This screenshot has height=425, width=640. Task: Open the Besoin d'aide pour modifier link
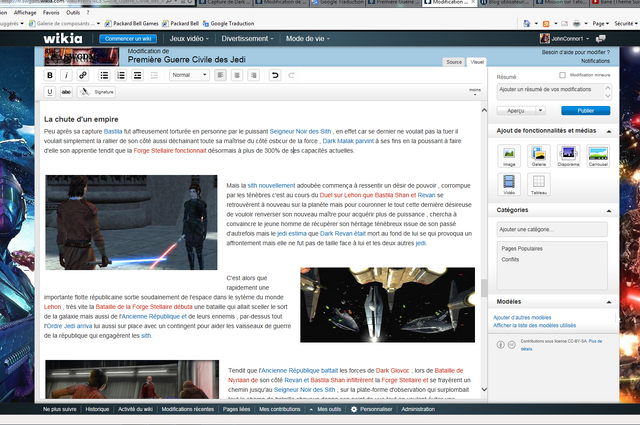(576, 52)
